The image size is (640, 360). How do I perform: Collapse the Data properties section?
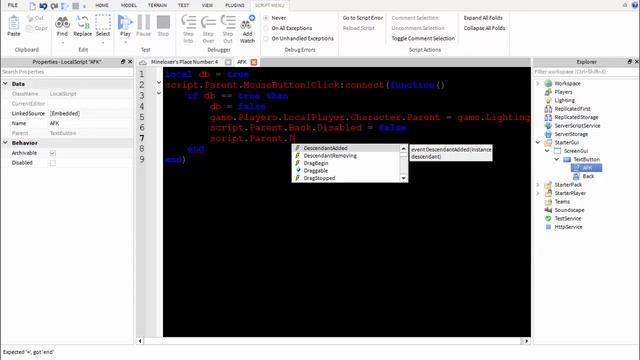(6, 84)
